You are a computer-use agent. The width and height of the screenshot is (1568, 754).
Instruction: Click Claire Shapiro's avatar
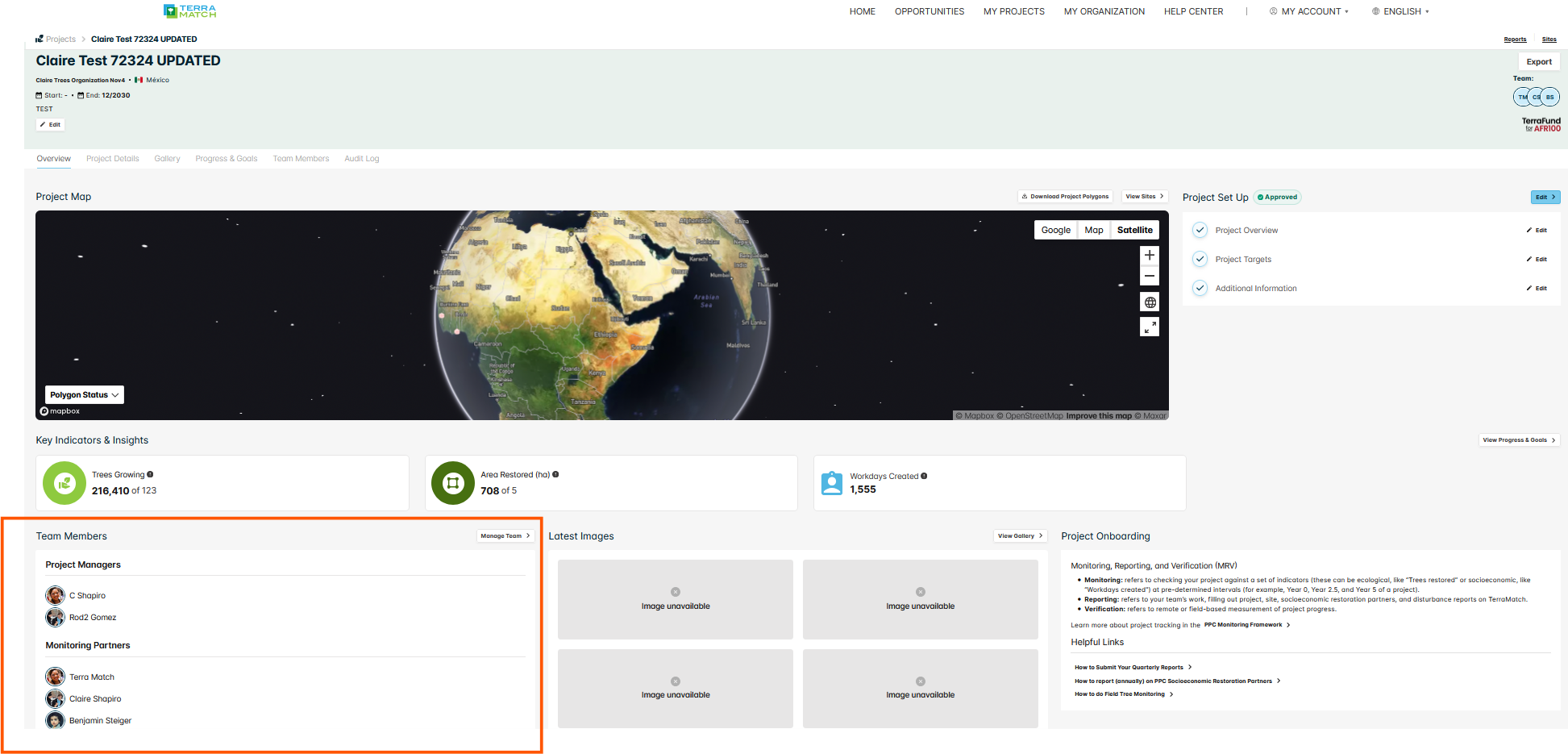click(55, 698)
